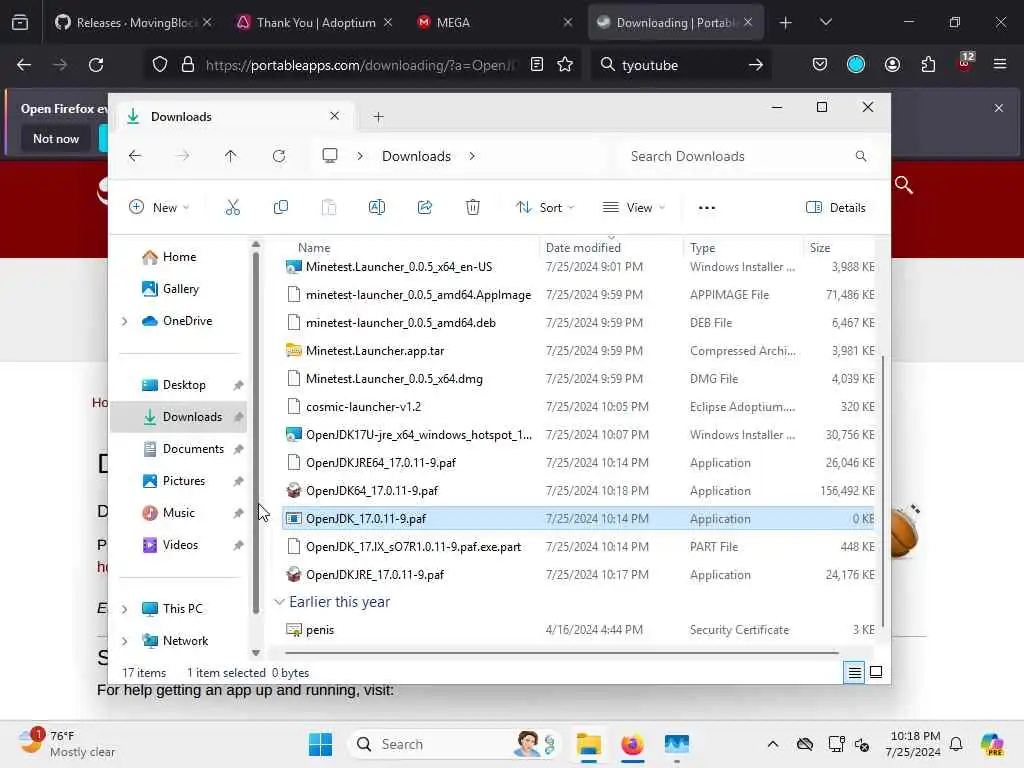The image size is (1024, 768).
Task: Click Not now button in Firefox banner
Action: coord(56,138)
